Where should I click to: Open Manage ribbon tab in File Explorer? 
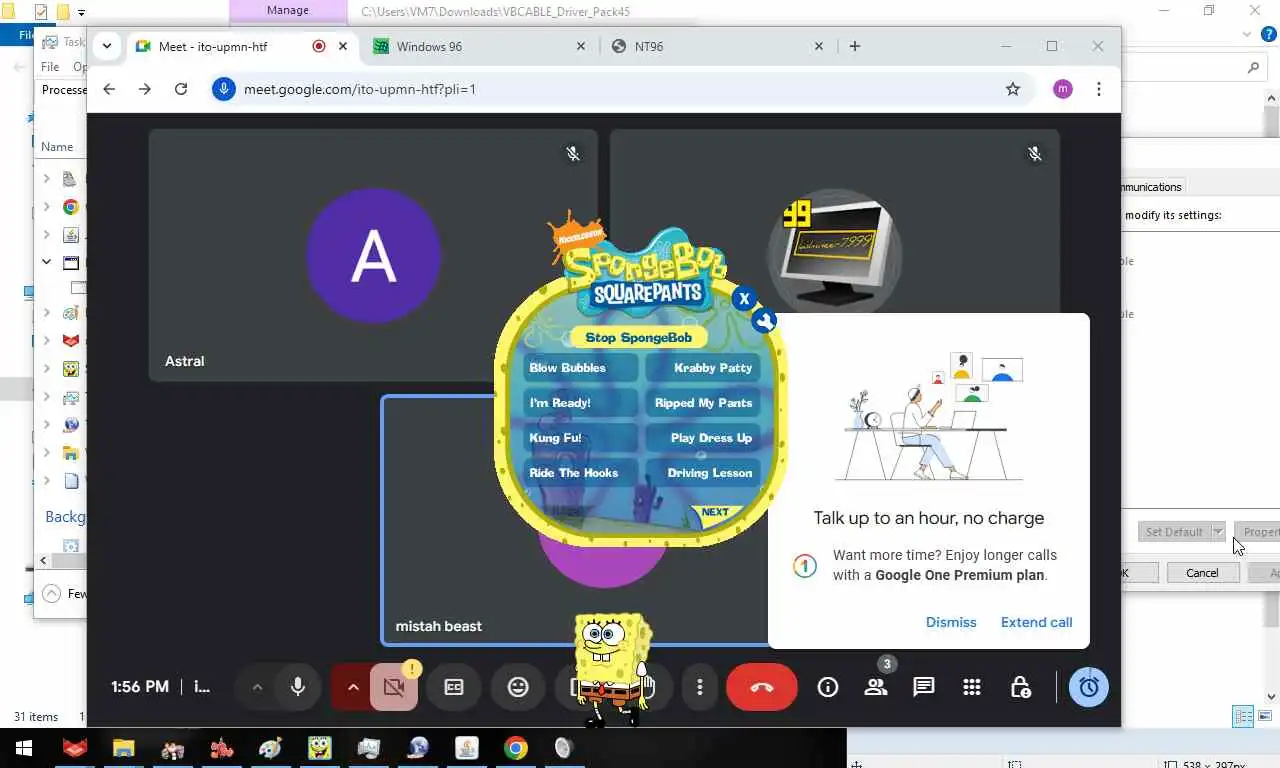point(288,10)
